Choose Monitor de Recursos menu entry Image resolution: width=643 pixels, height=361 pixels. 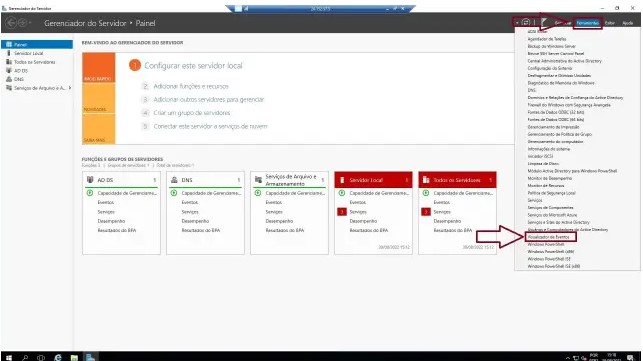tap(545, 185)
